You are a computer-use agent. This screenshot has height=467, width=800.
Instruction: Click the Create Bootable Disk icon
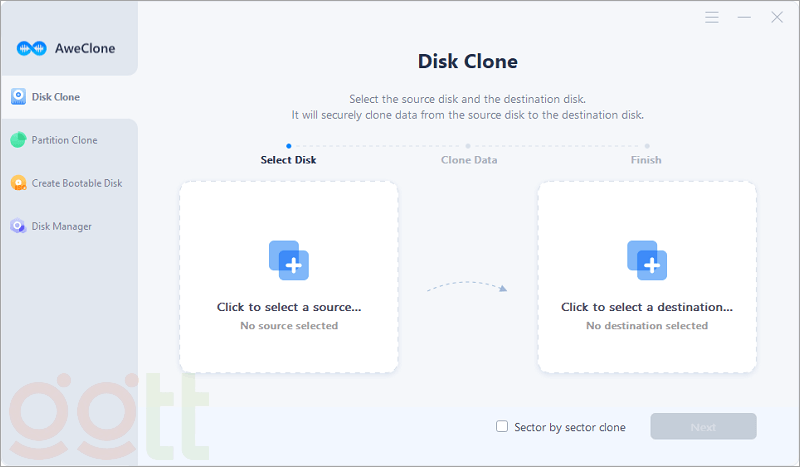click(x=18, y=183)
